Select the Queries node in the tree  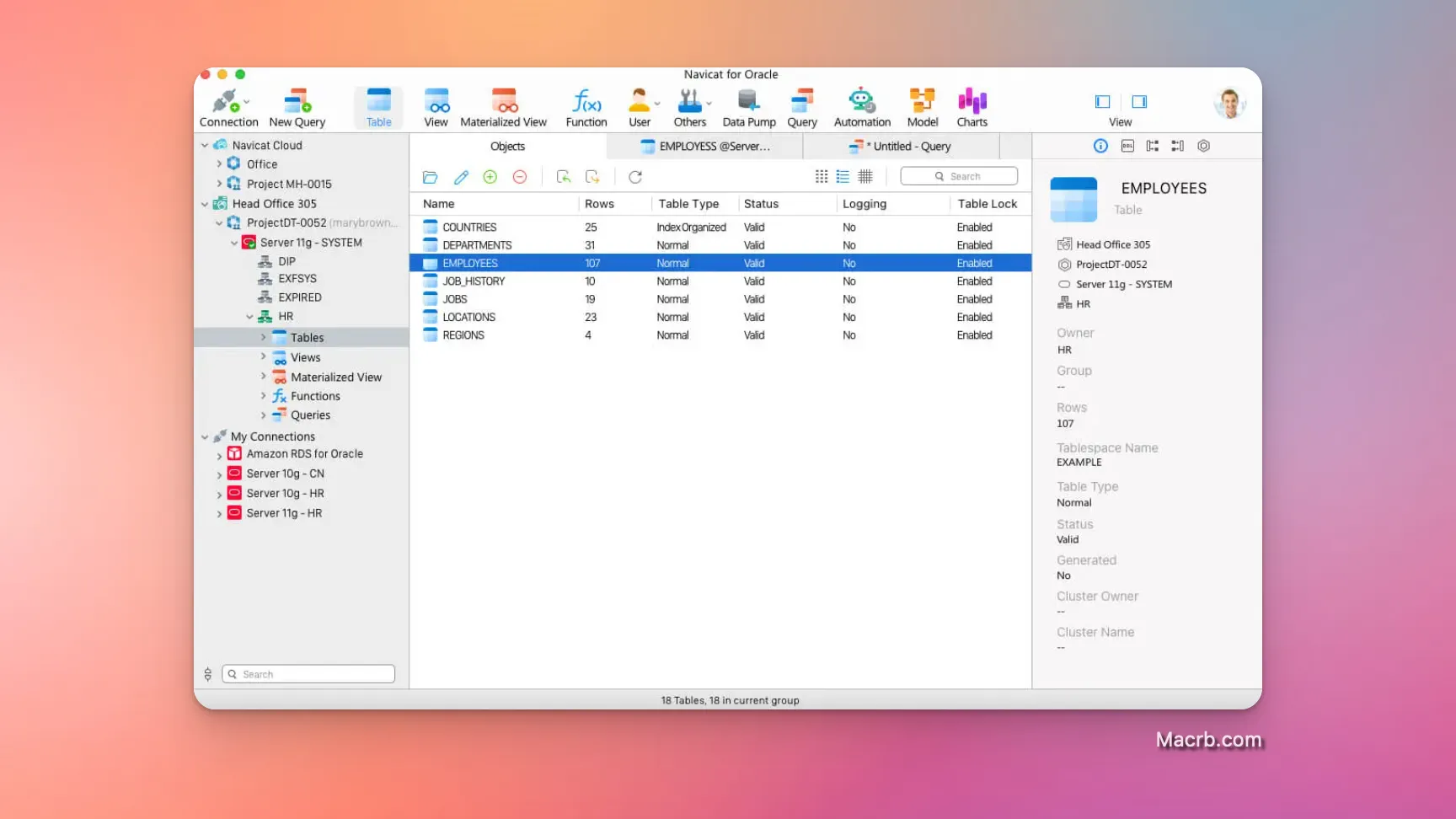point(310,415)
